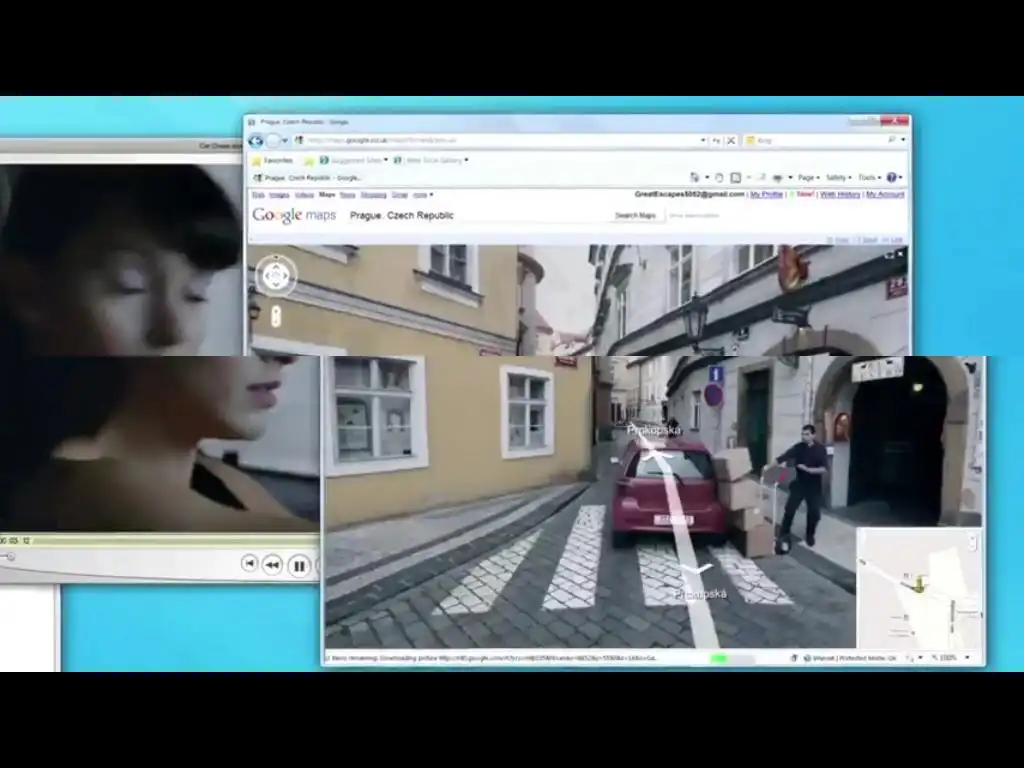Open the Page menu in command bar

[x=808, y=178]
